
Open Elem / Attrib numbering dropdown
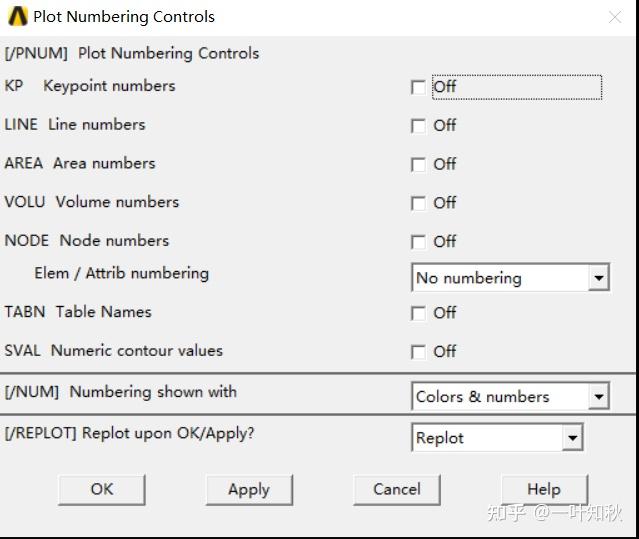[510, 278]
